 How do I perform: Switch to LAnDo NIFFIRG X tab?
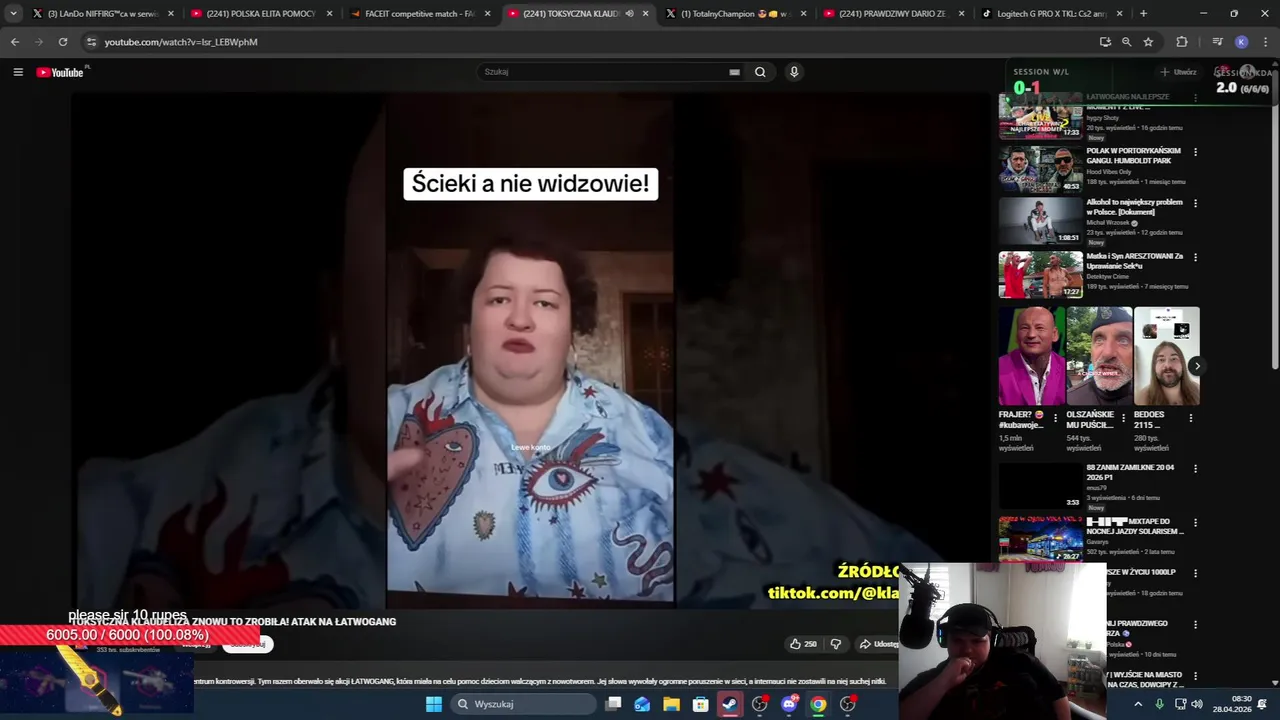(103, 13)
